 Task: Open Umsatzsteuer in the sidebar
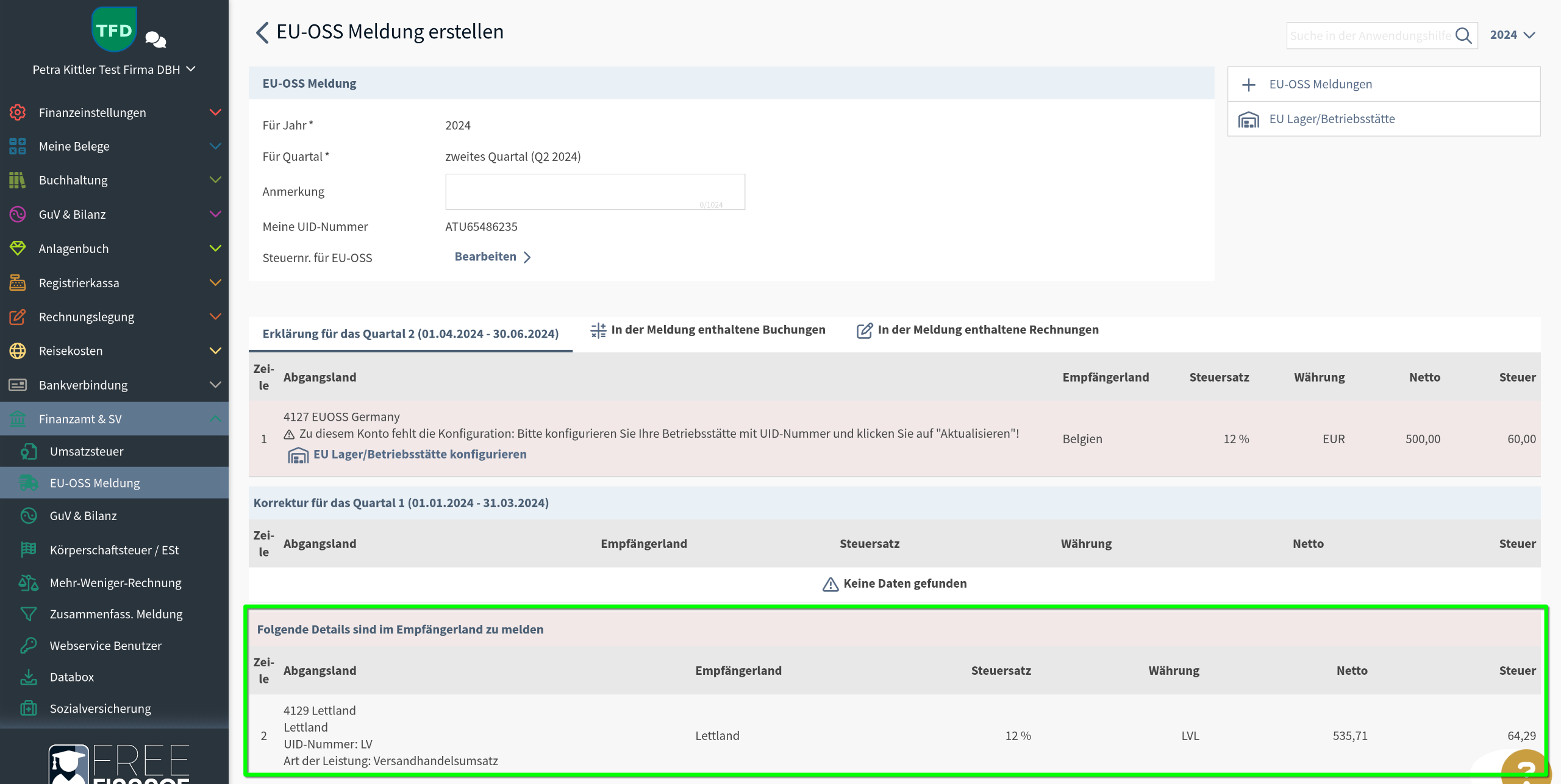[87, 452]
